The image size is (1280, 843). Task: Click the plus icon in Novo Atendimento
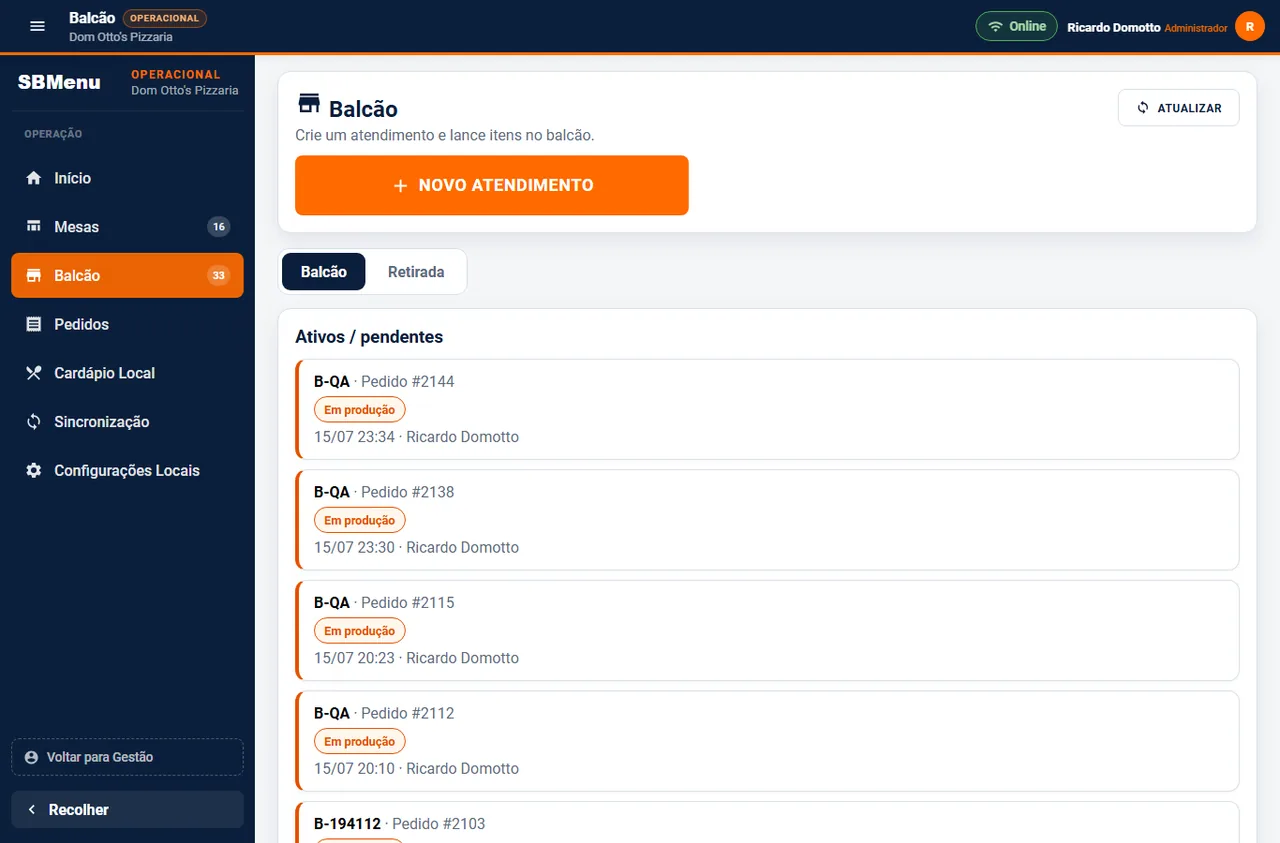400,186
